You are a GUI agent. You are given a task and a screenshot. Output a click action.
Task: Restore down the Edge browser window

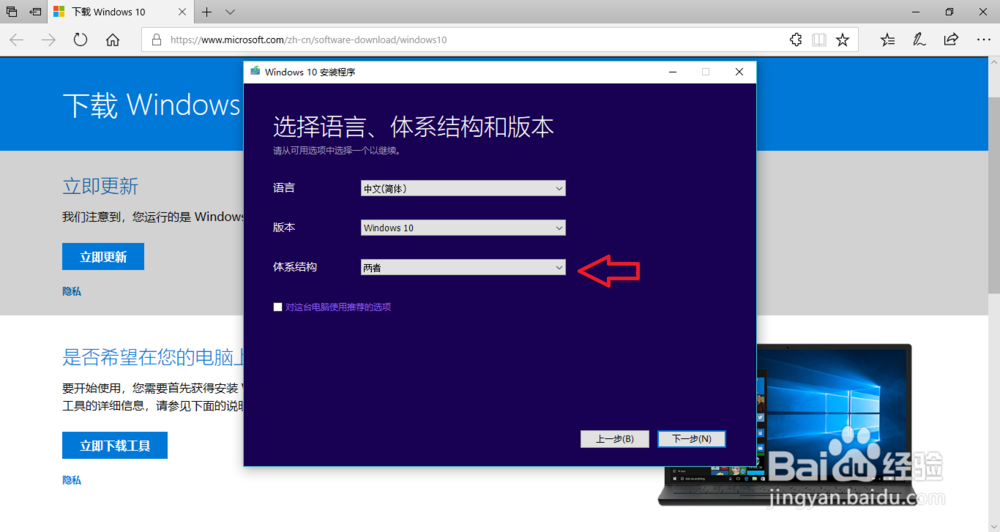[949, 11]
